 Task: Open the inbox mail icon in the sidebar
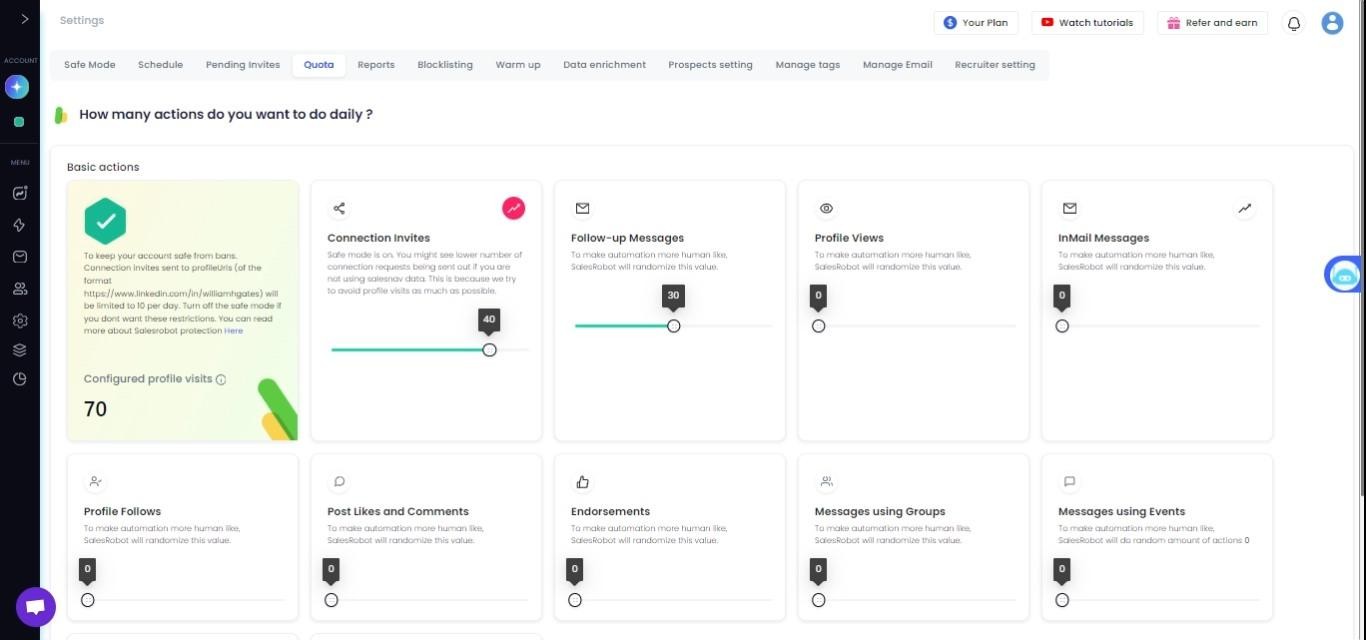(19, 256)
